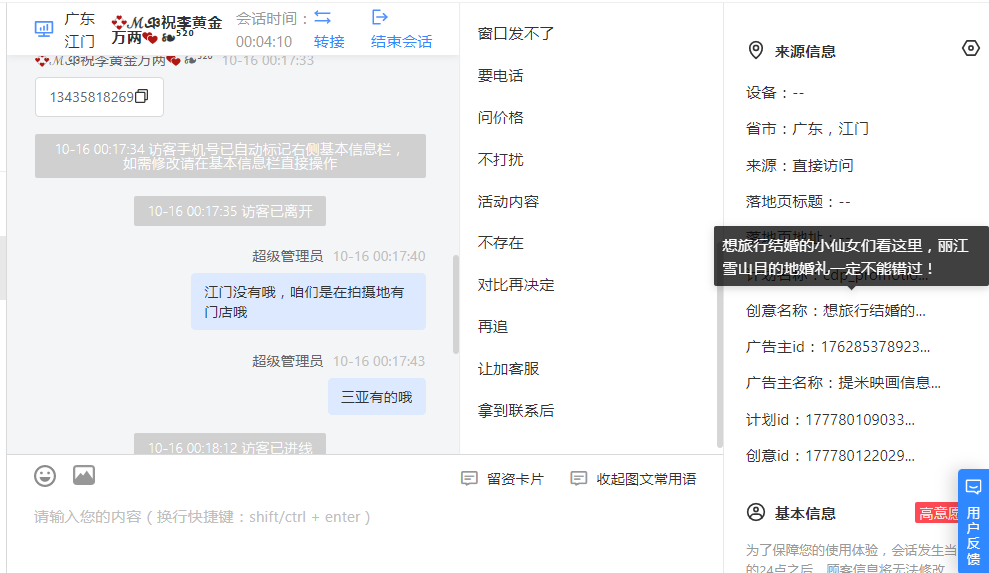Click the image upload icon

[x=84, y=475]
